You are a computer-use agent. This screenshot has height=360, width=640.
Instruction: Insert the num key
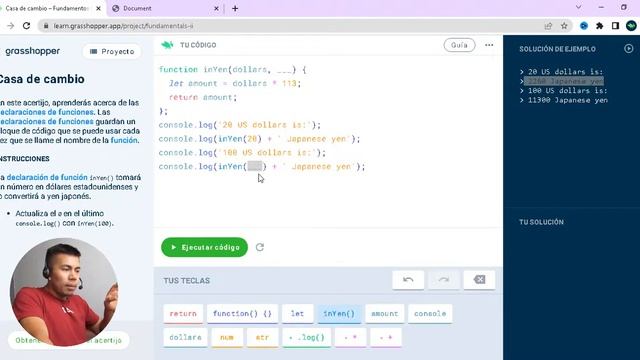click(227, 338)
